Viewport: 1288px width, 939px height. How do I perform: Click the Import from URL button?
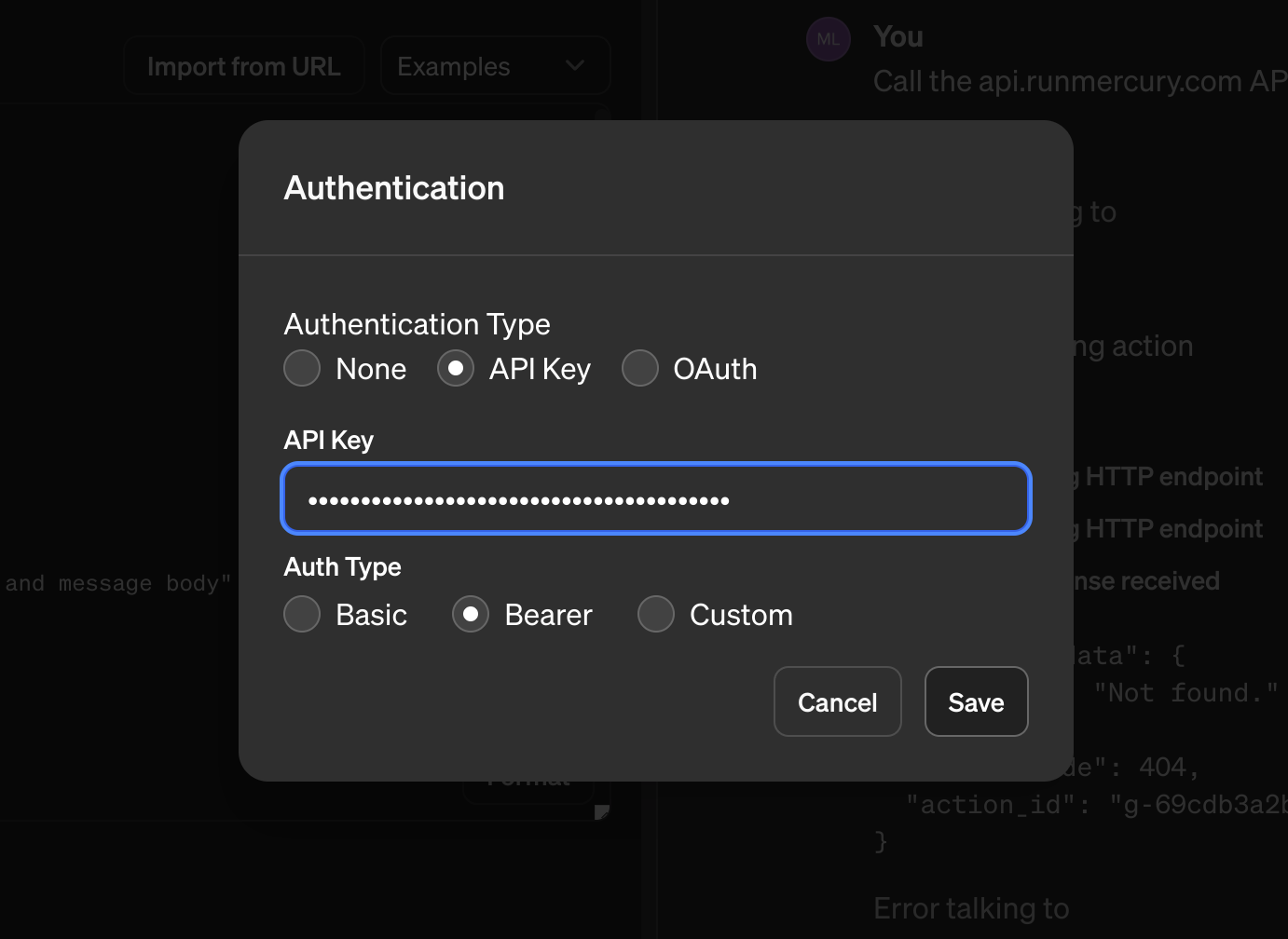point(243,65)
